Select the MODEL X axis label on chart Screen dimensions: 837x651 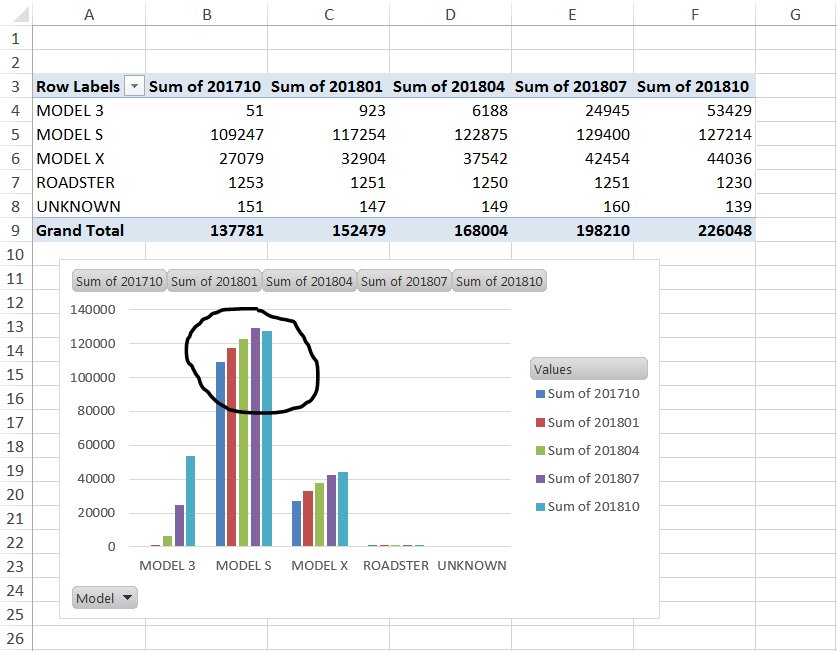point(320,565)
